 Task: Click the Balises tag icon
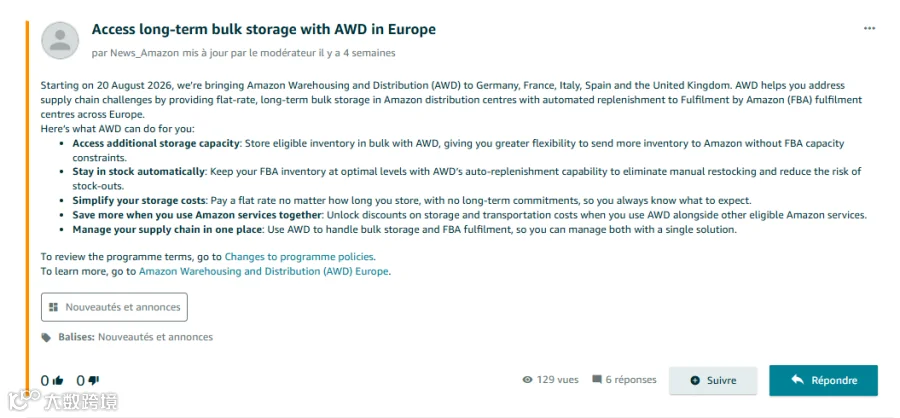point(46,337)
